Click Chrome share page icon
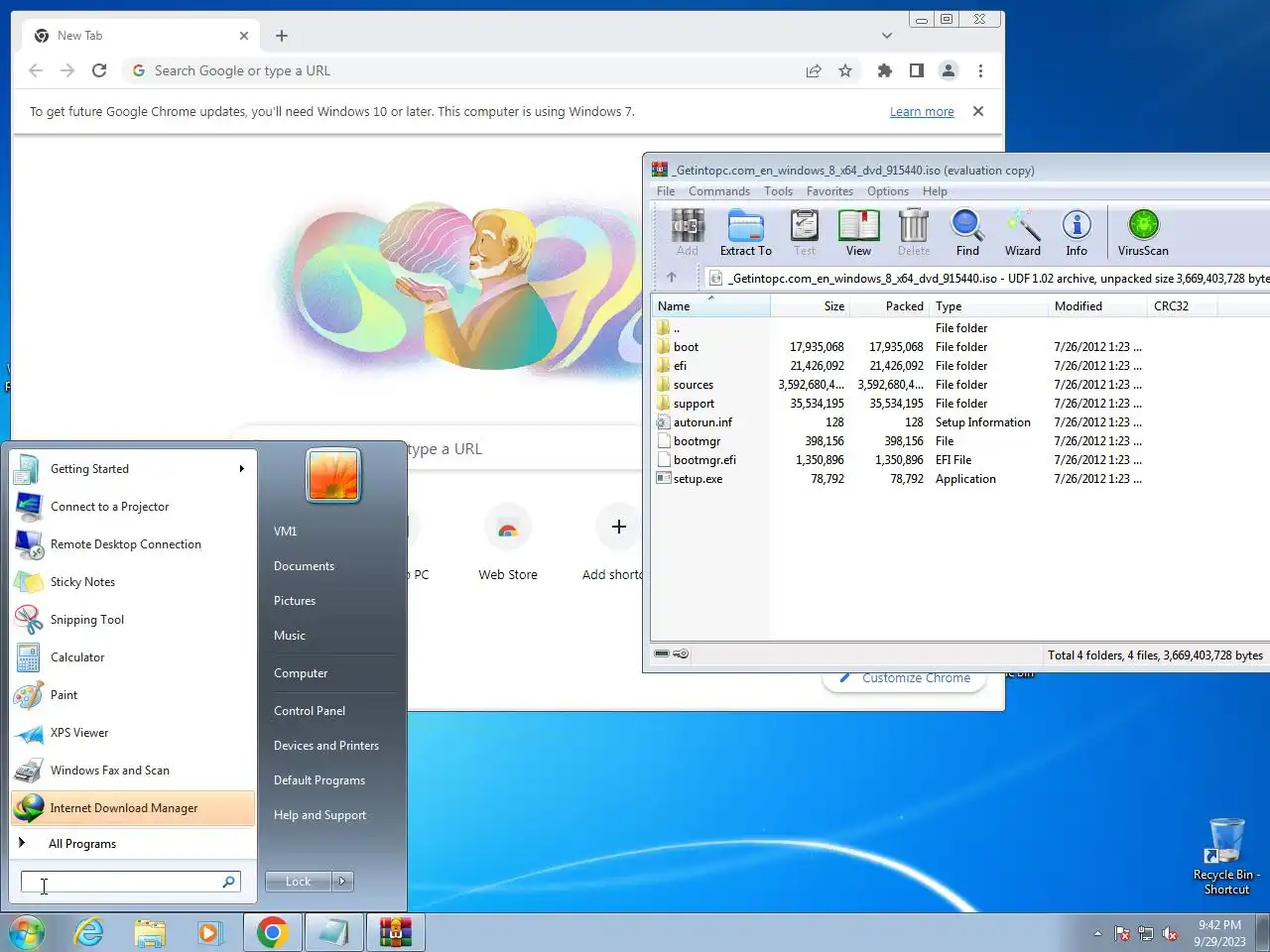The image size is (1270, 952). [814, 70]
